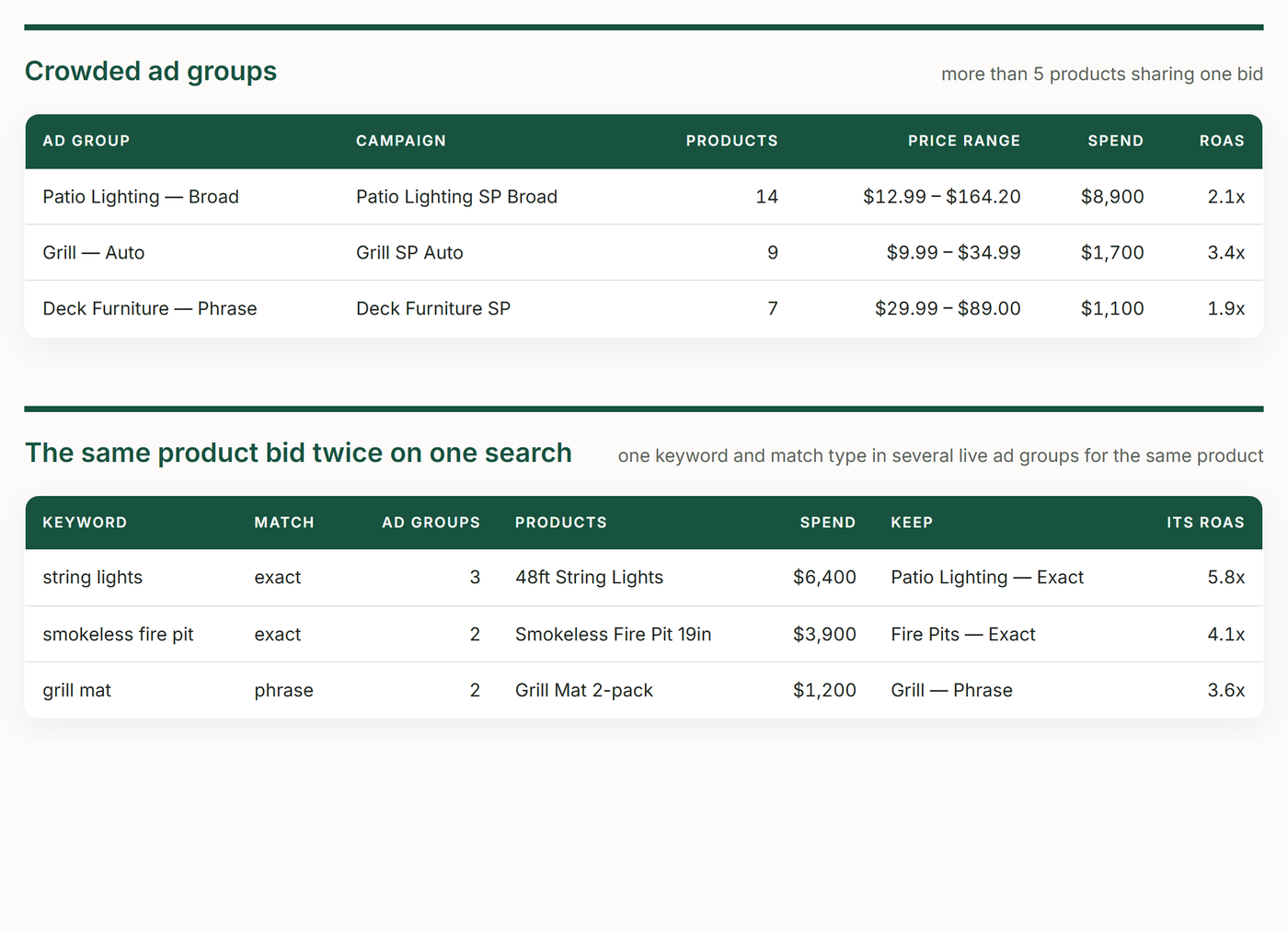Select the 'Grill SP Auto' campaign cell
Image resolution: width=1288 pixels, height=931 pixels.
[409, 253]
